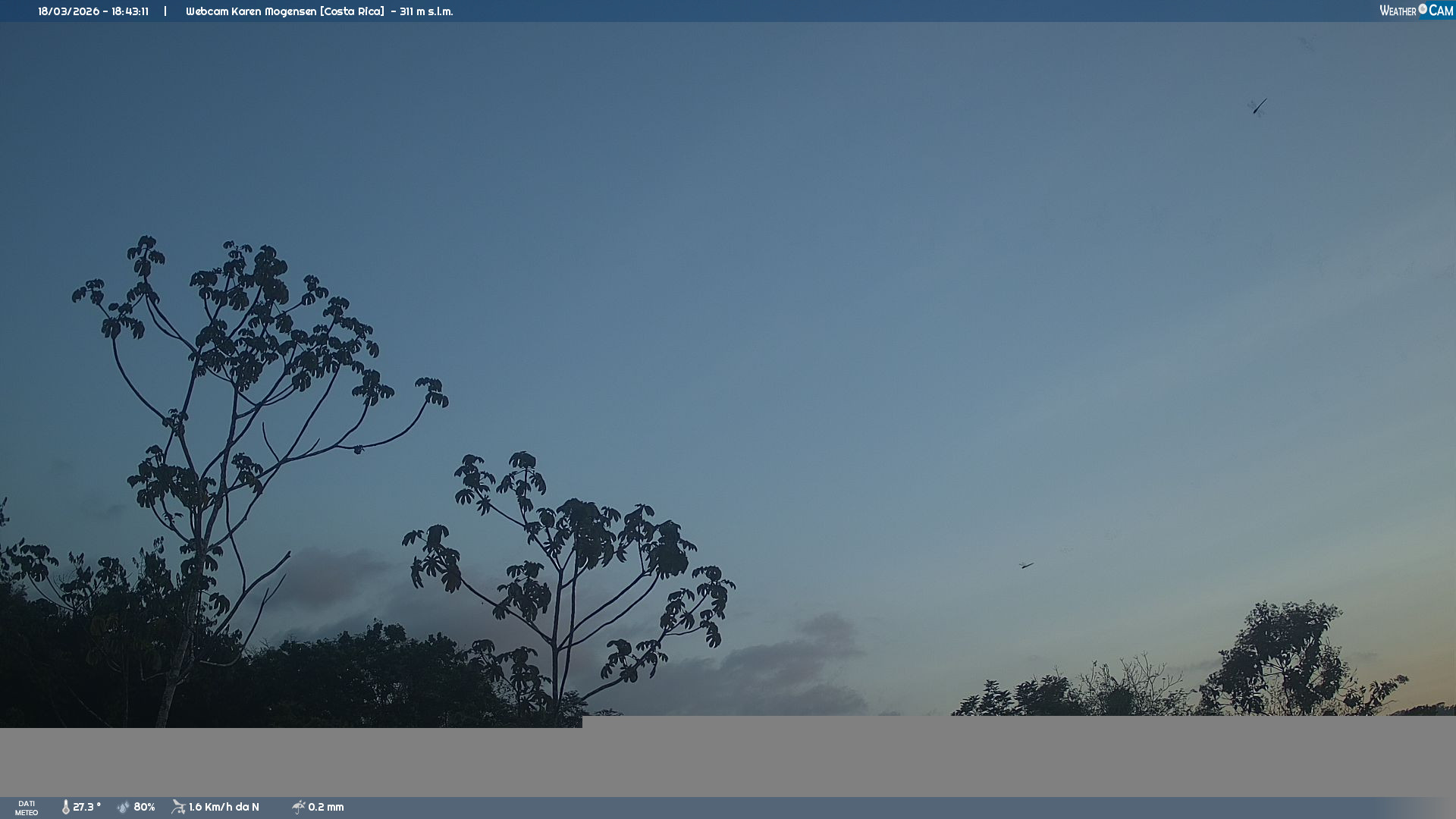The image size is (1456, 819).
Task: Click the humidity water drops icon
Action: coord(124,807)
